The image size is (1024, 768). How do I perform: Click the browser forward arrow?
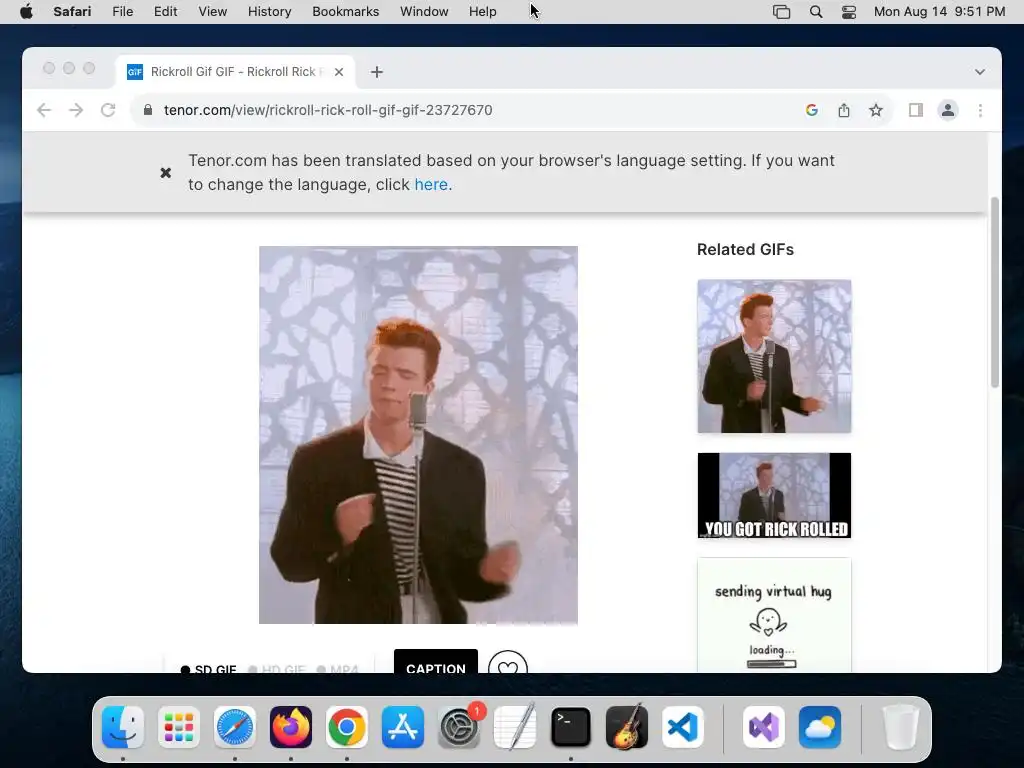[x=76, y=110]
